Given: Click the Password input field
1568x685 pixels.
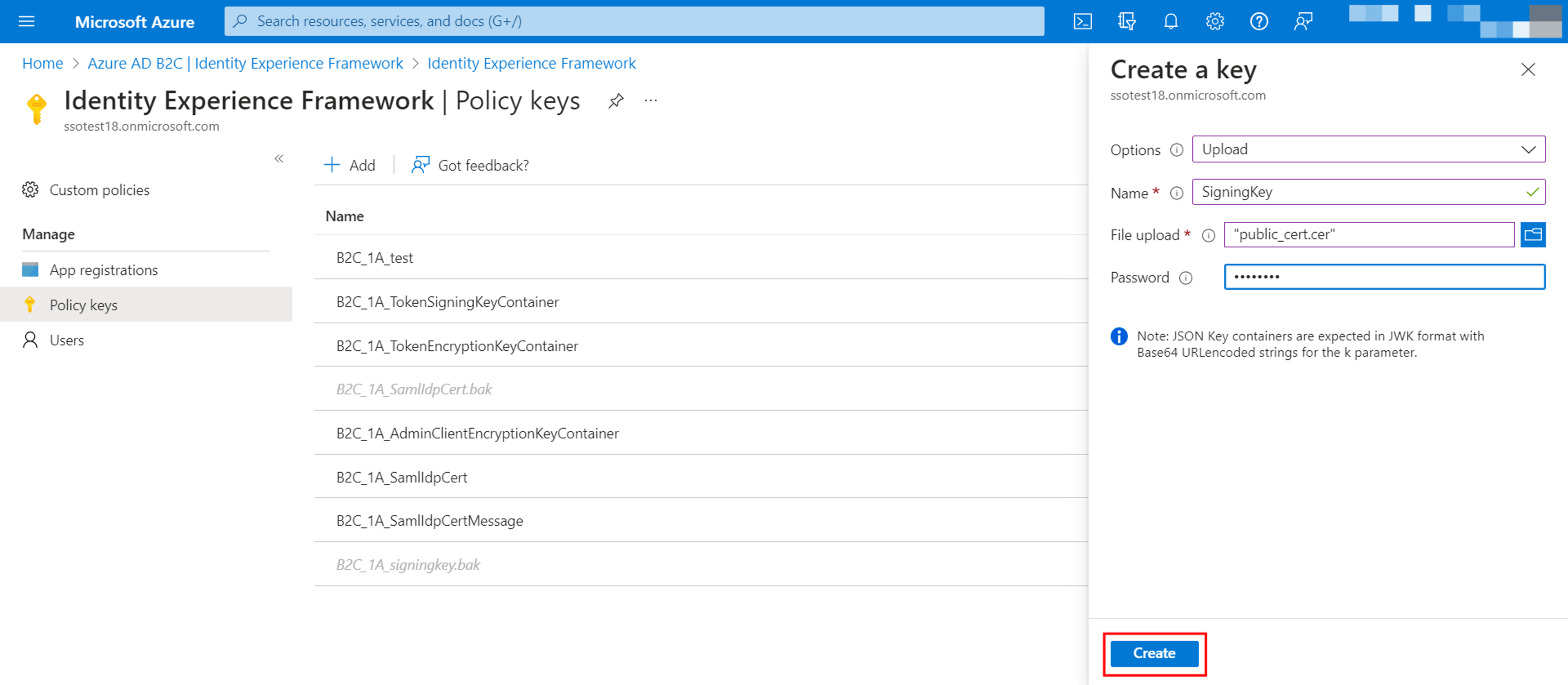Looking at the screenshot, I should click(1384, 277).
